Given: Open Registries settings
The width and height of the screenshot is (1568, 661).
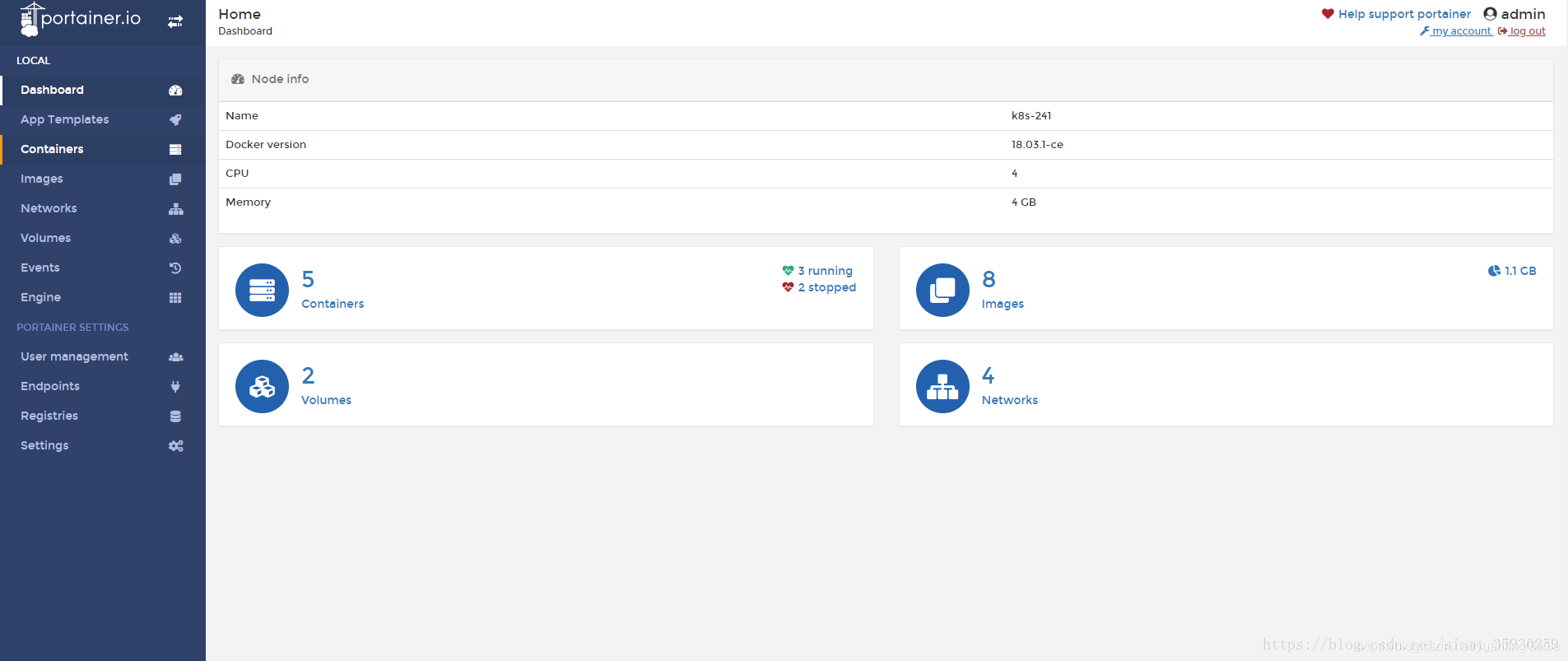Looking at the screenshot, I should (103, 416).
